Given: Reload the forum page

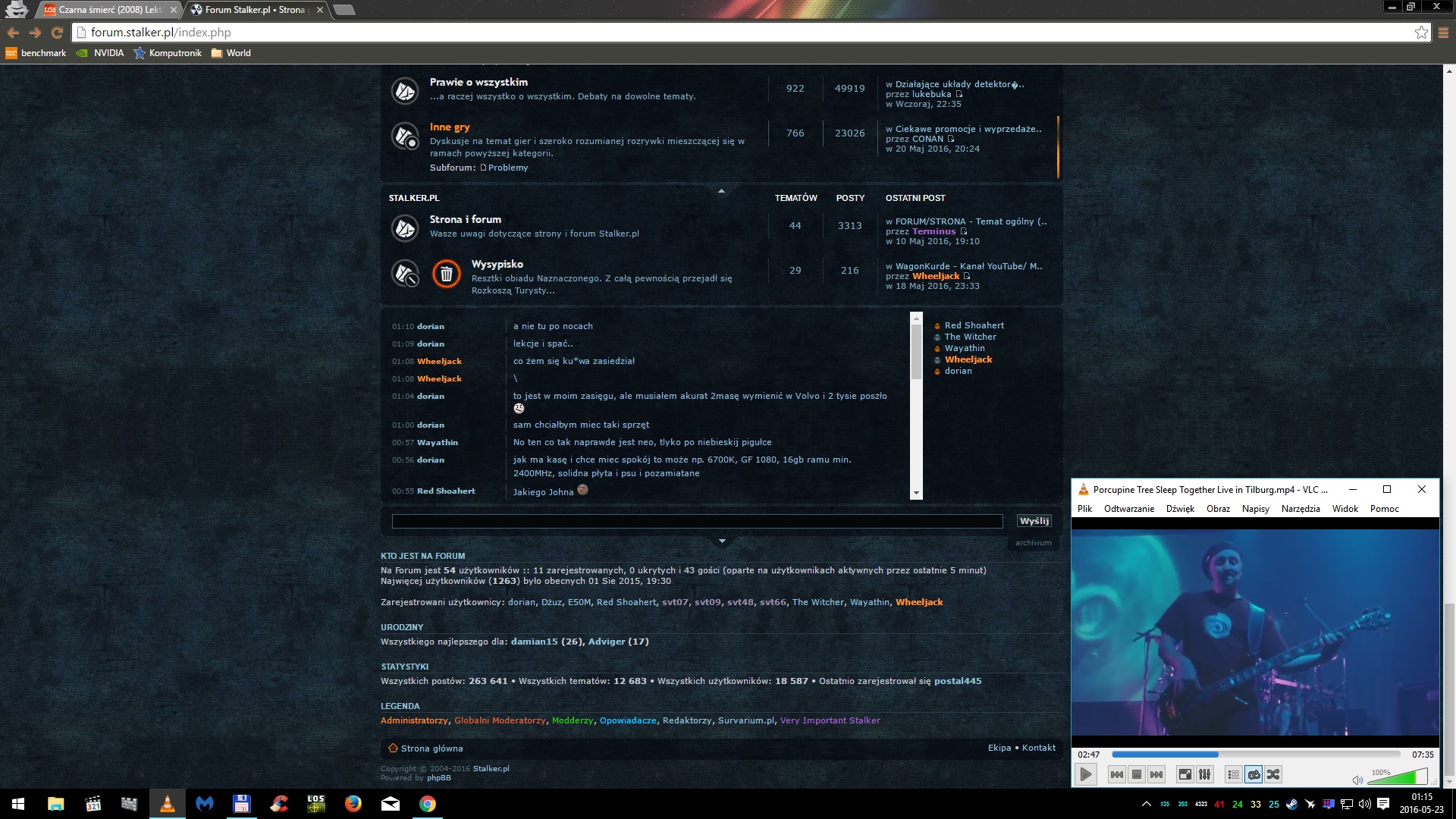Looking at the screenshot, I should point(57,33).
